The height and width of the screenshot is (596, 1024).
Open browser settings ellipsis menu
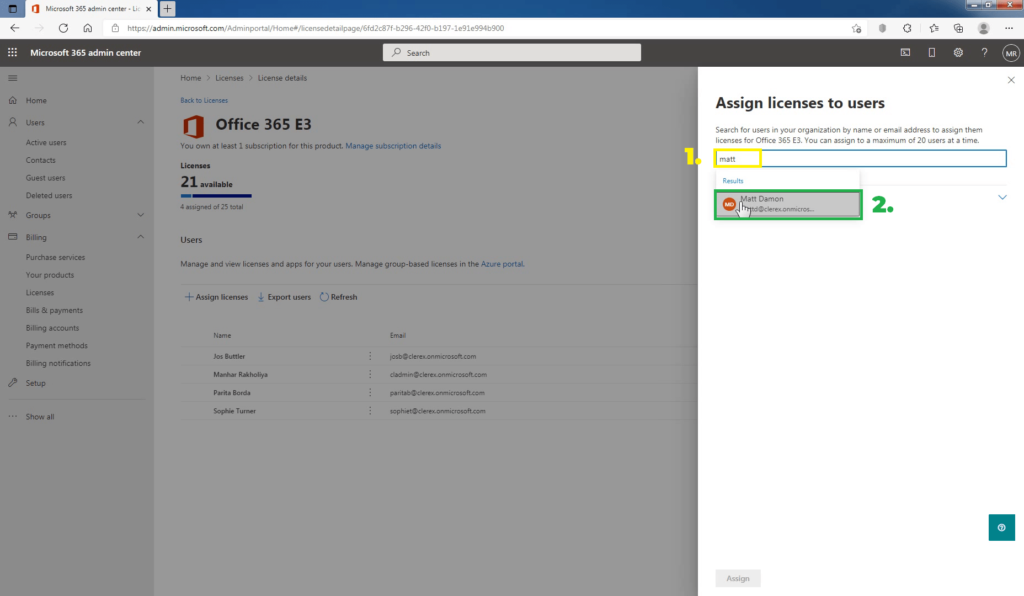pyautogui.click(x=1009, y=28)
